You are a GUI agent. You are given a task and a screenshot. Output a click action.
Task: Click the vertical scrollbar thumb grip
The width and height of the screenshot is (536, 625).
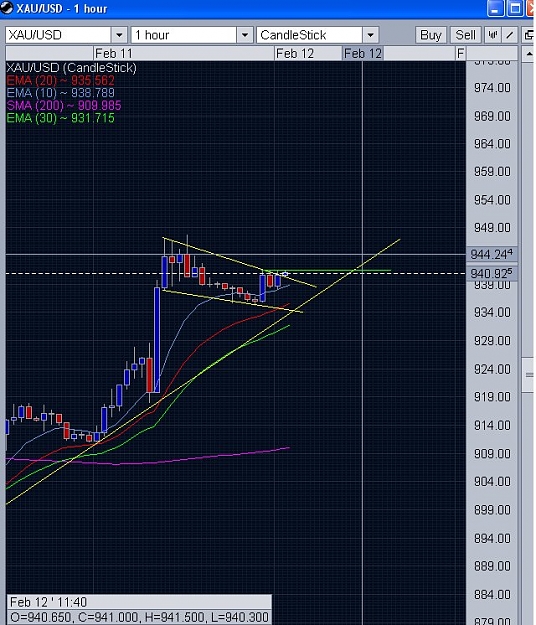(x=528, y=375)
